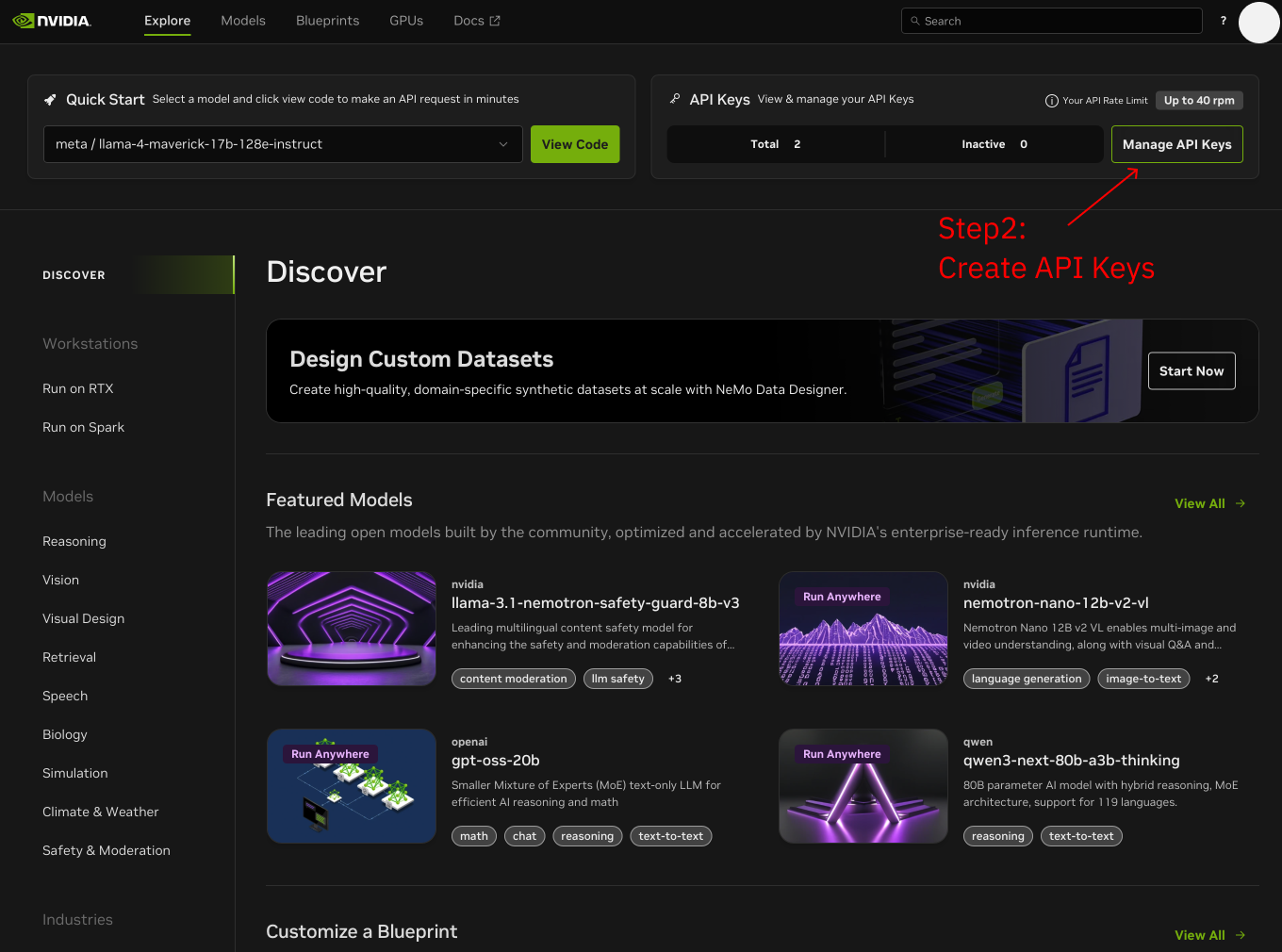Click the Manage API Keys button
The height and width of the screenshot is (952, 1282).
(1176, 144)
